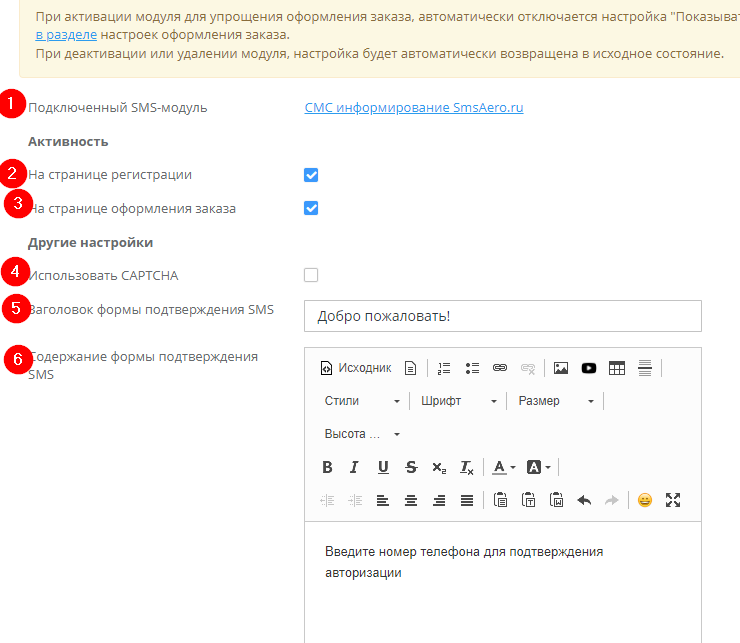Open the text color picker
Image resolution: width=740 pixels, height=643 pixels.
tap(504, 467)
